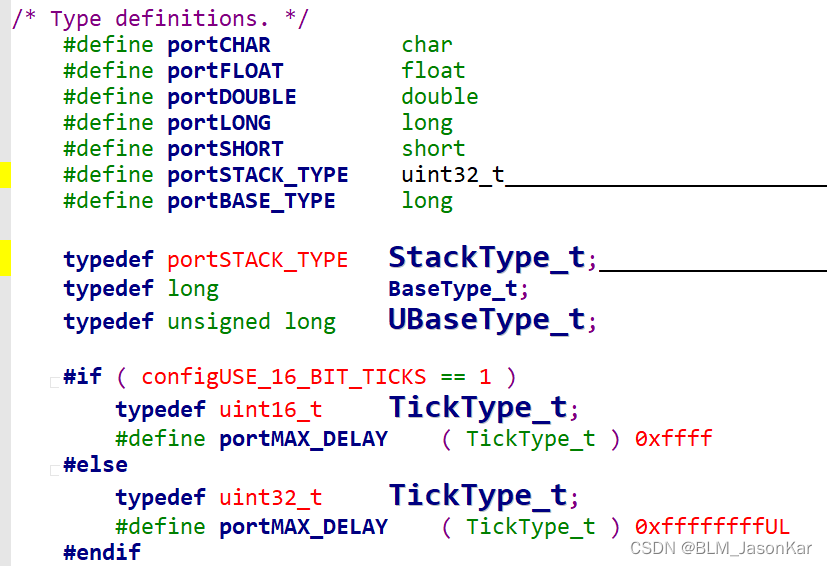Click 'short' value on the portSHORT line
Viewport: 827px width, 566px height.
(434, 148)
